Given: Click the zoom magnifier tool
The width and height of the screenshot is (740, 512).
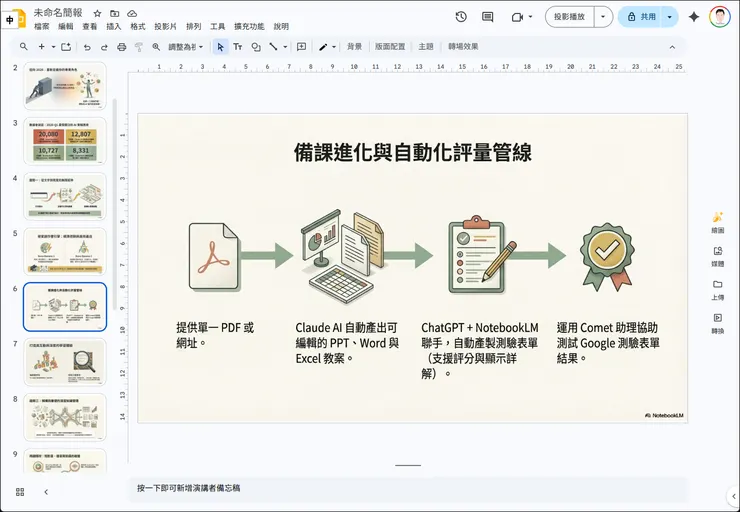Looking at the screenshot, I should coord(156,47).
